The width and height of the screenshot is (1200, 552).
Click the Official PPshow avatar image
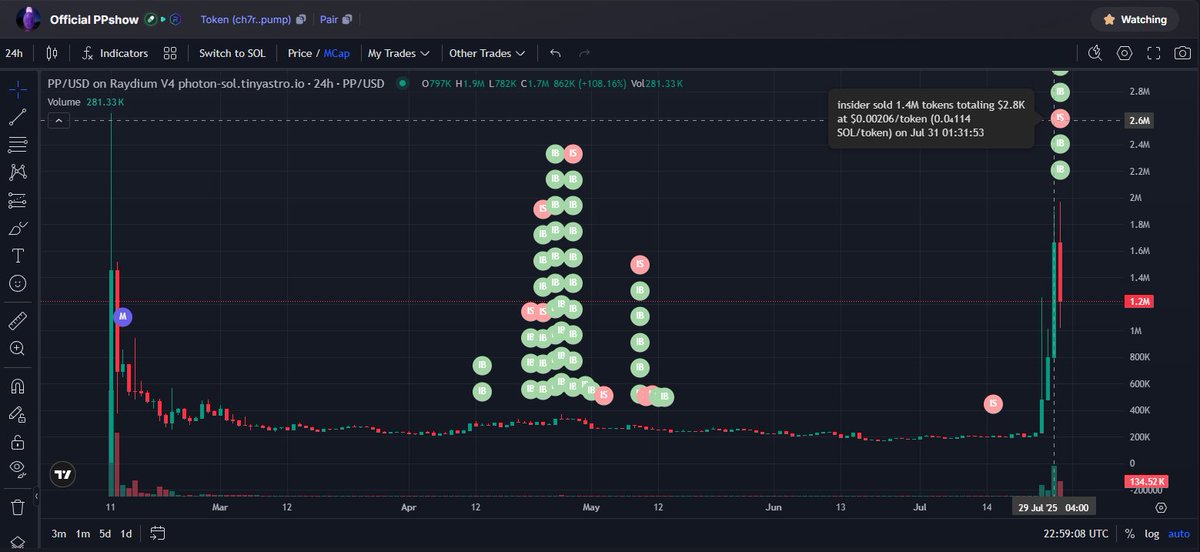pyautogui.click(x=28, y=19)
